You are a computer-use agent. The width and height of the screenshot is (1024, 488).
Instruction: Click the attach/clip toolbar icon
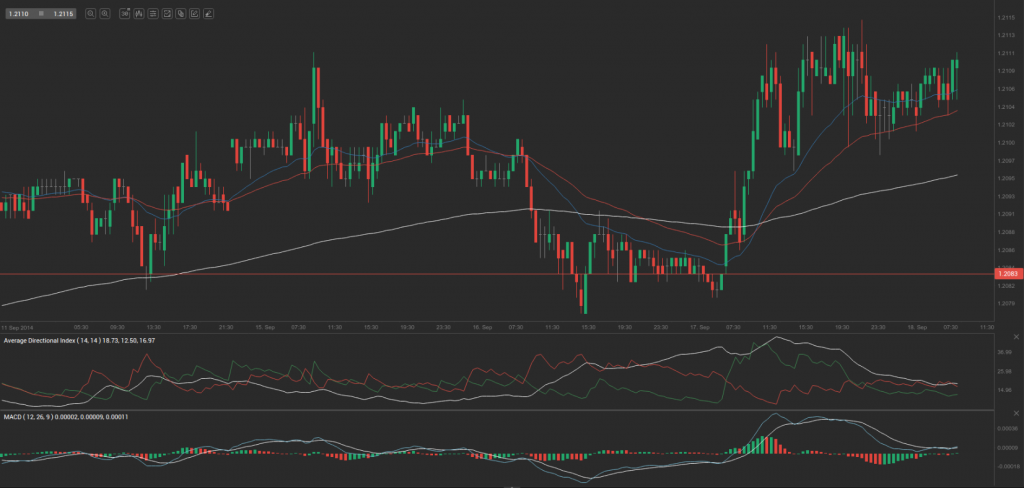coord(180,13)
